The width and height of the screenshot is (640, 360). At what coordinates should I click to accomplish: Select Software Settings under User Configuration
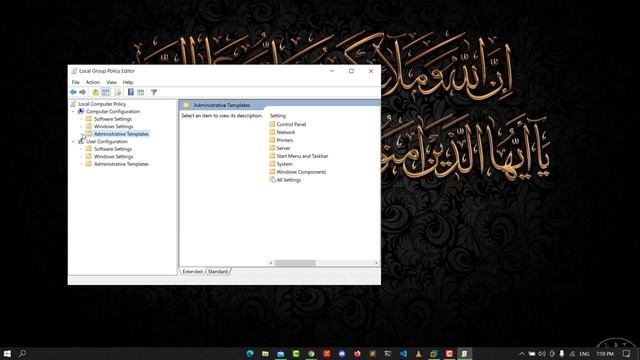(113, 149)
